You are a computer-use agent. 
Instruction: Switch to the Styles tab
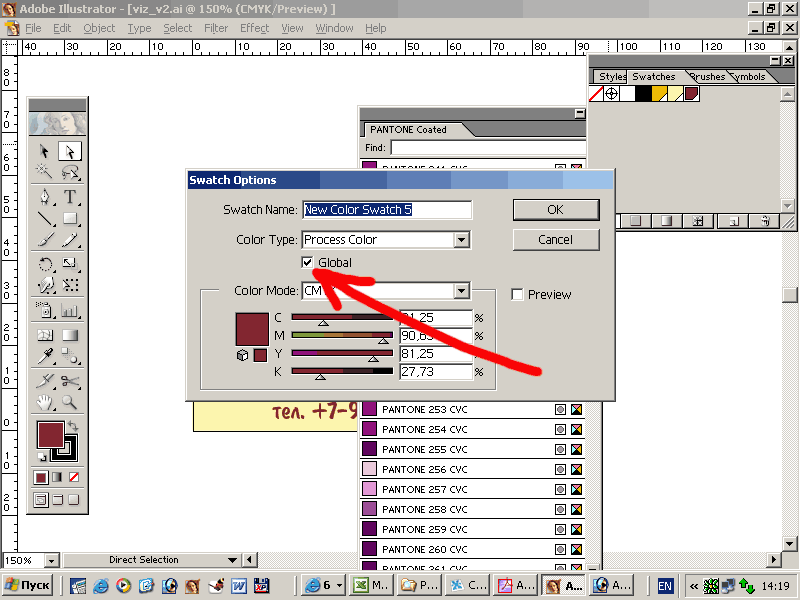612,77
